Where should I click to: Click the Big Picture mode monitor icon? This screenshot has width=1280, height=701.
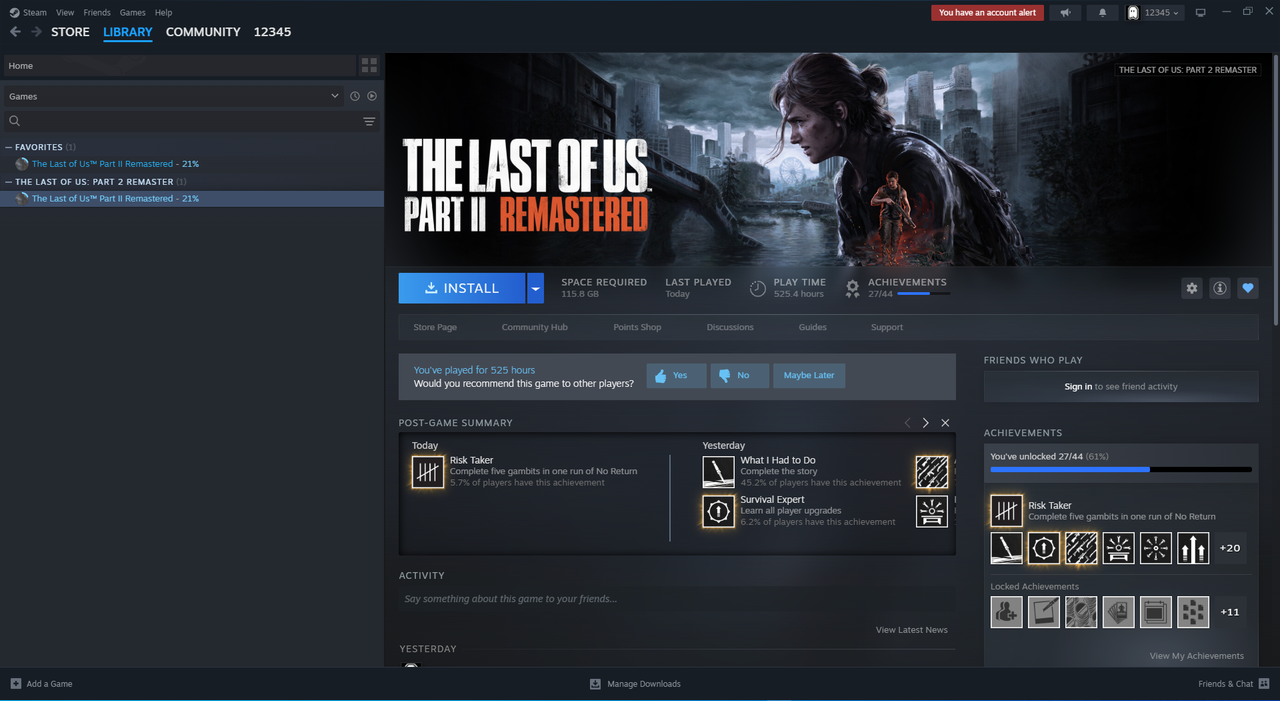[x=1201, y=13]
